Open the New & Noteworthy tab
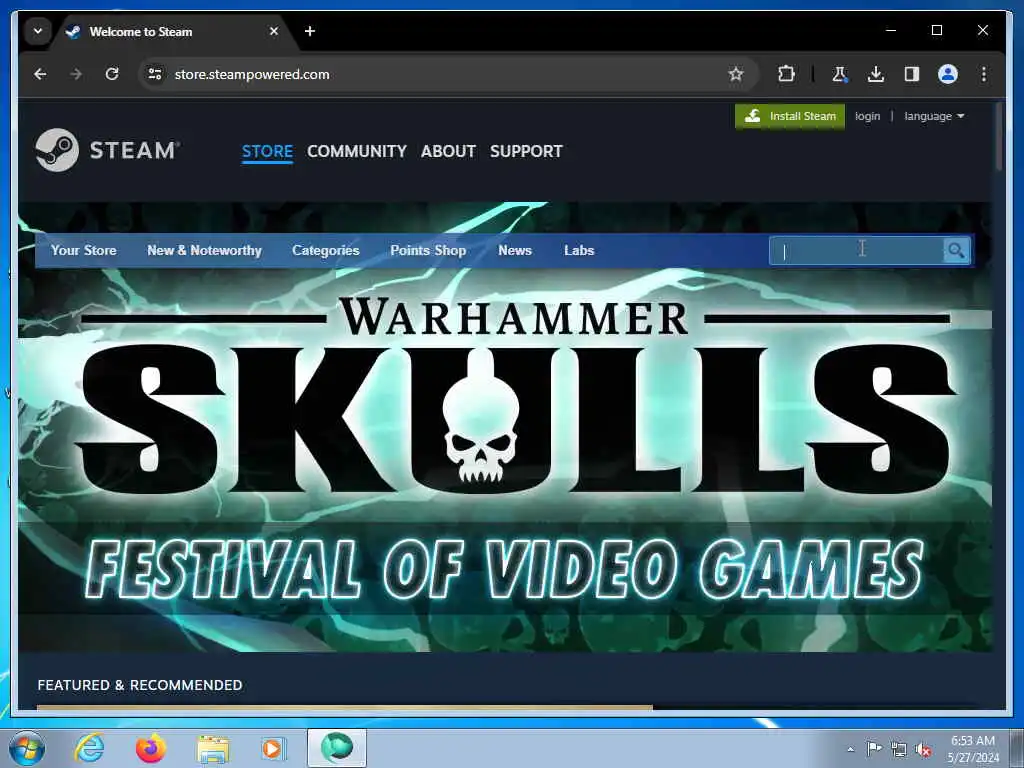The height and width of the screenshot is (768, 1024). (204, 251)
